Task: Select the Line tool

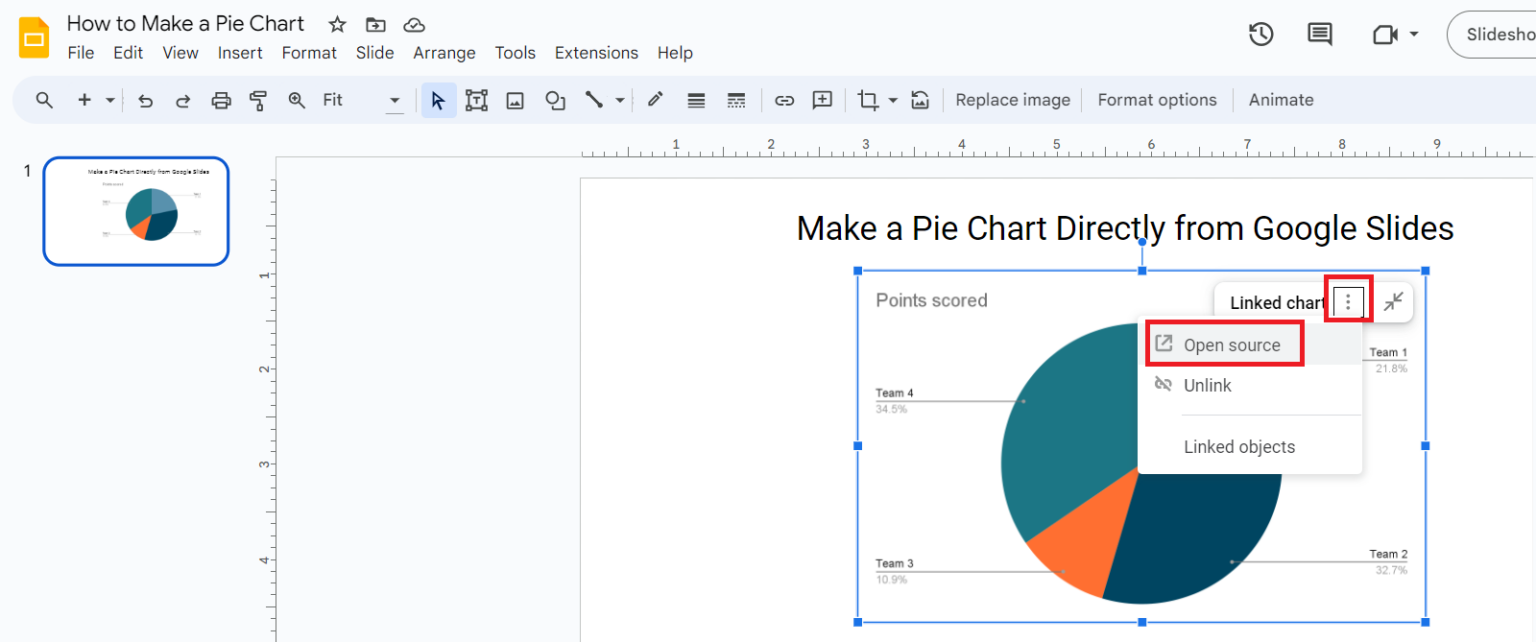Action: (x=594, y=100)
